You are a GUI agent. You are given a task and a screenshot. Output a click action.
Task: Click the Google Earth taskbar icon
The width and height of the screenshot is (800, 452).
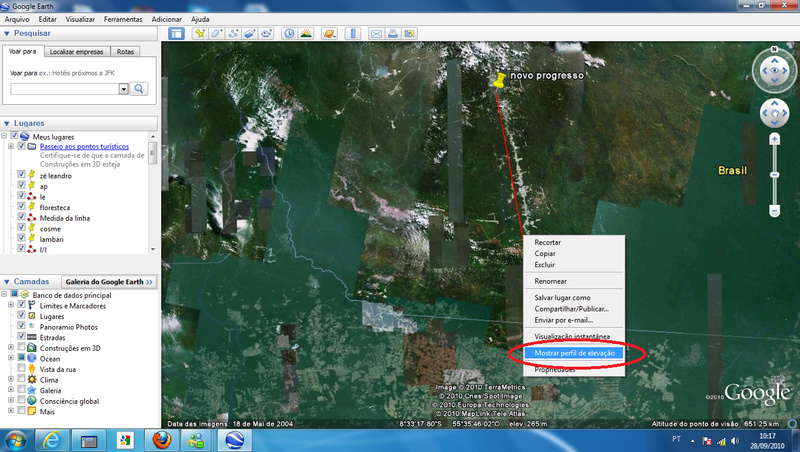tap(235, 440)
